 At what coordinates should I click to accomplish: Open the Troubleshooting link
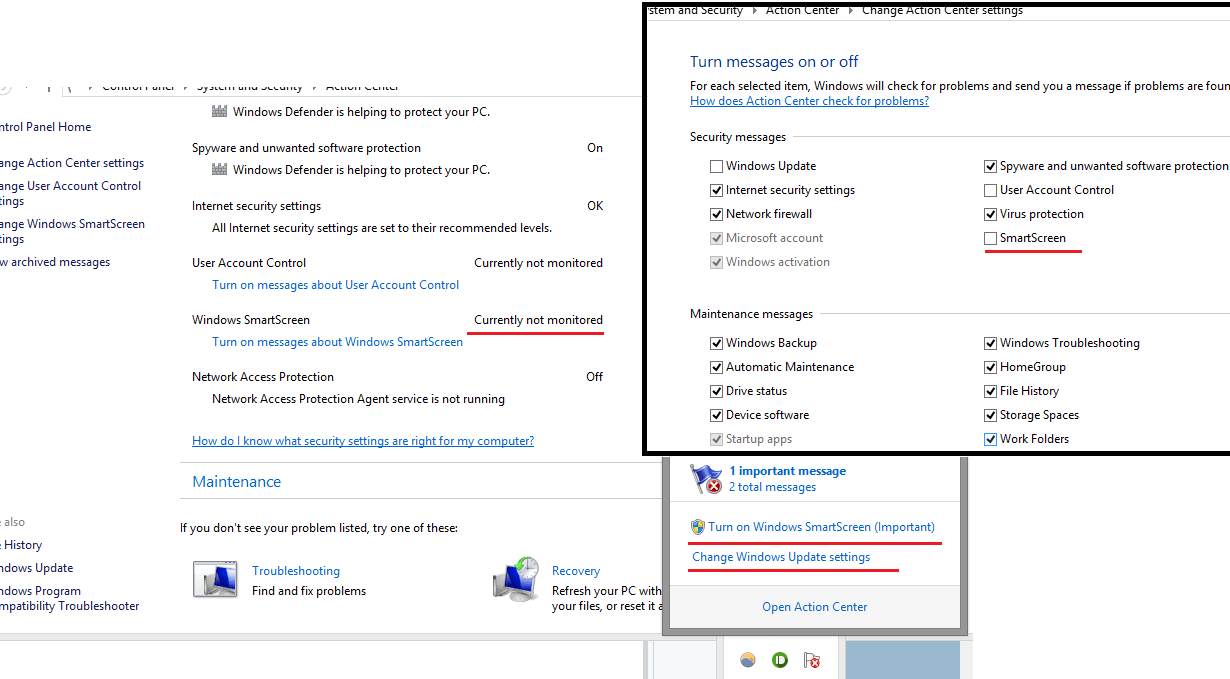(x=296, y=571)
